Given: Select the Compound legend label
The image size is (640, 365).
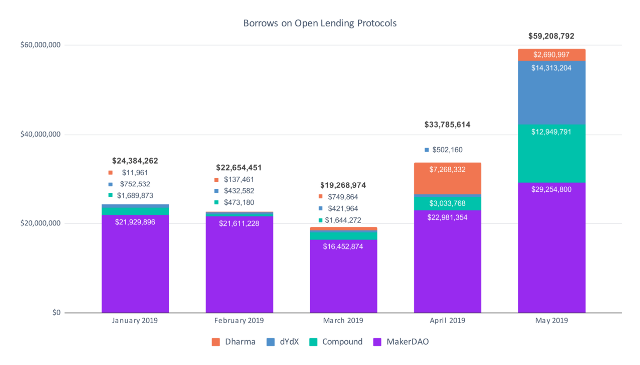Looking at the screenshot, I should point(342,342).
